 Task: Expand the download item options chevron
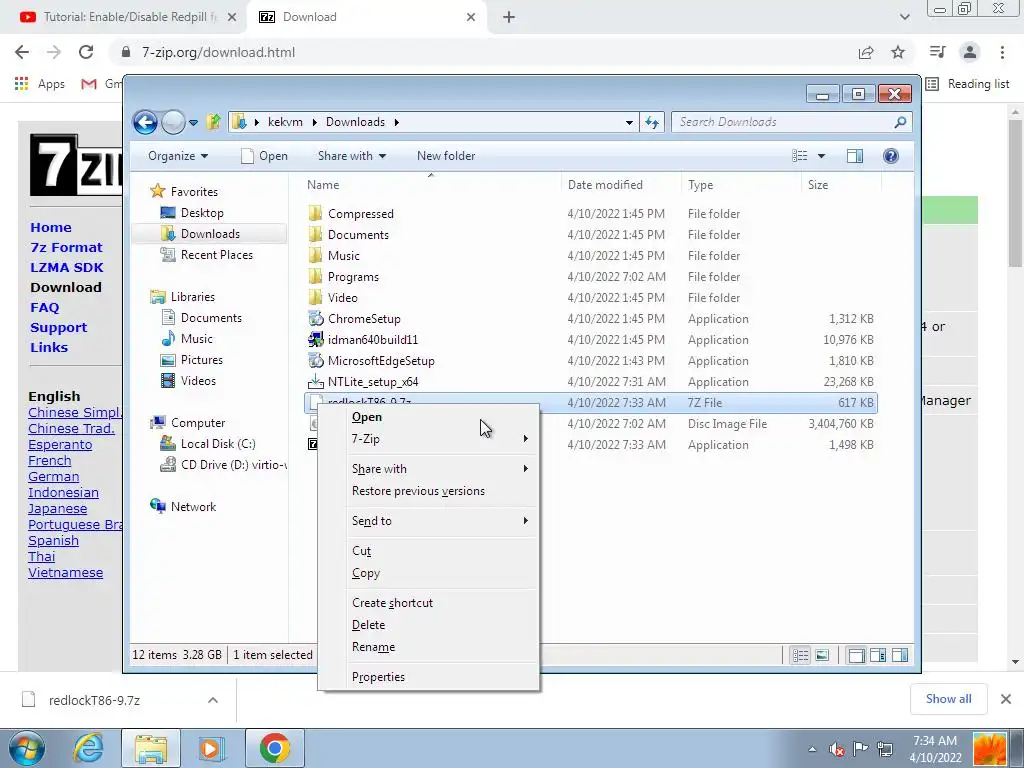click(x=213, y=700)
